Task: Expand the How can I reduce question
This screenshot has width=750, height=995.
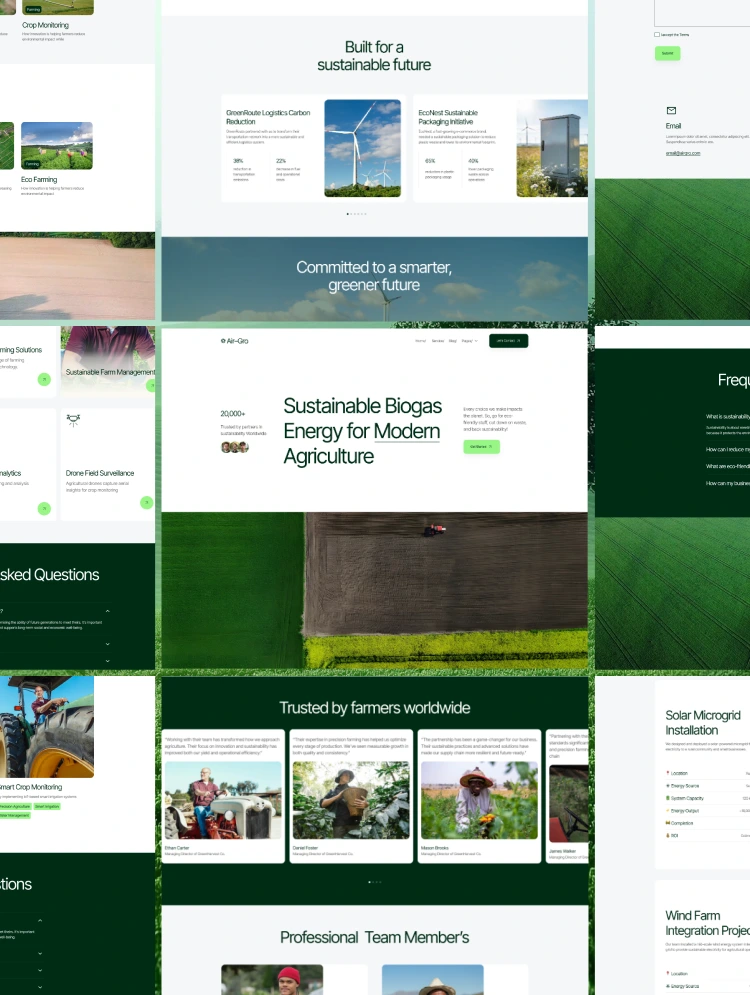Action: click(x=728, y=449)
